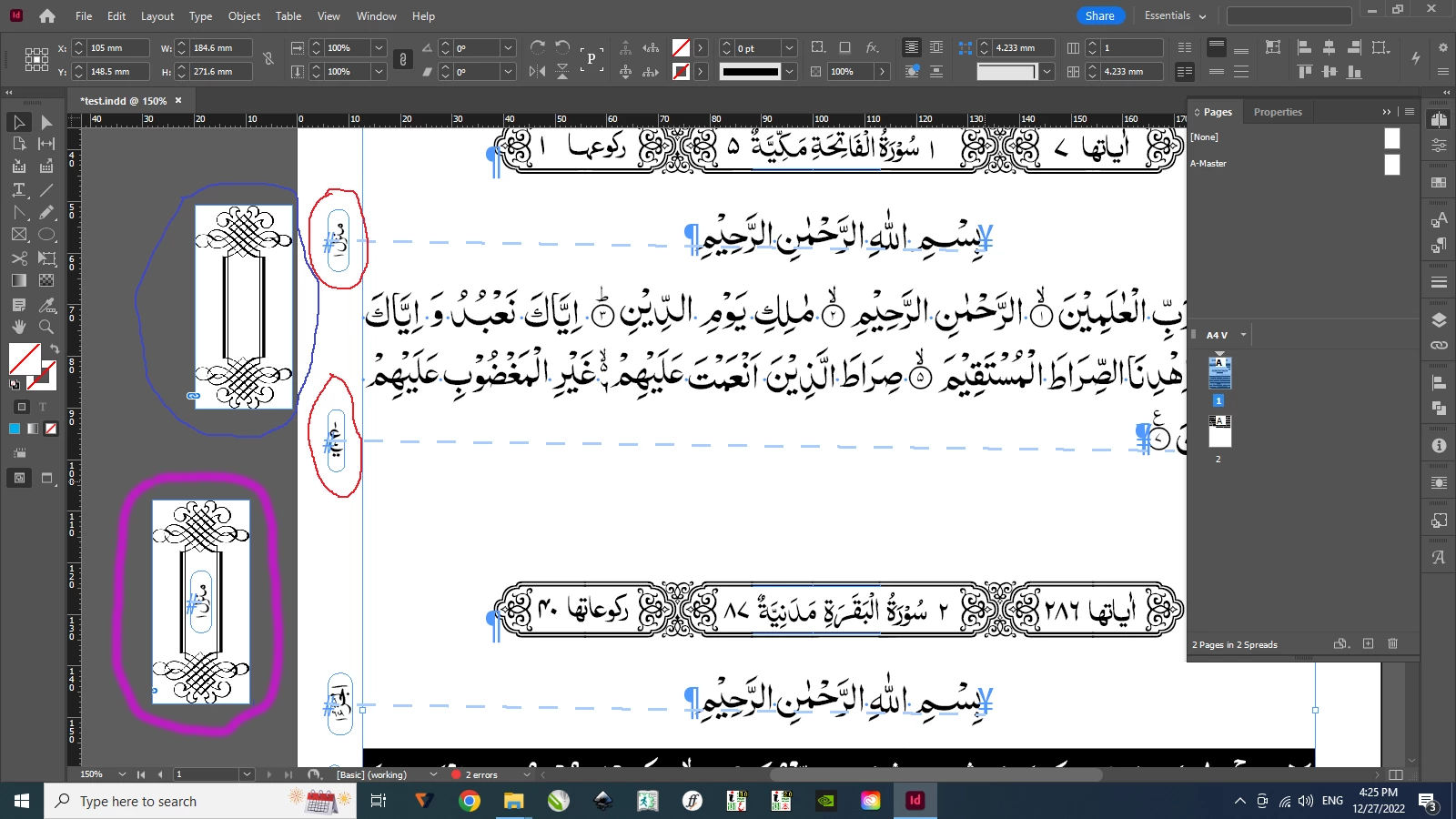Click the Rotate 90° Clockwise icon
This screenshot has height=819, width=1456.
point(538,47)
